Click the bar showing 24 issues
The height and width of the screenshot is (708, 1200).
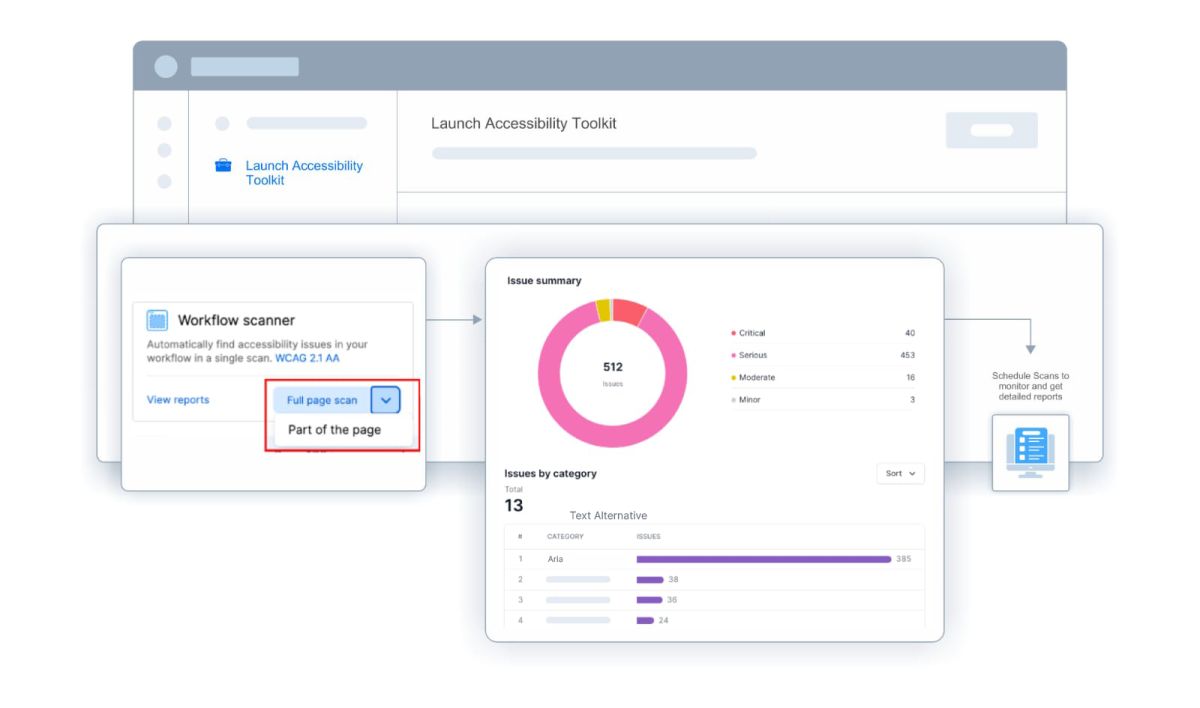(645, 620)
